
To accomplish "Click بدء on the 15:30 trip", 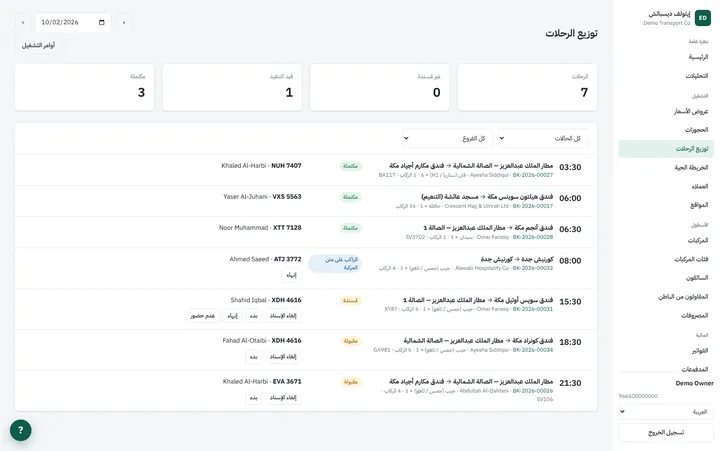I will pos(253,316).
